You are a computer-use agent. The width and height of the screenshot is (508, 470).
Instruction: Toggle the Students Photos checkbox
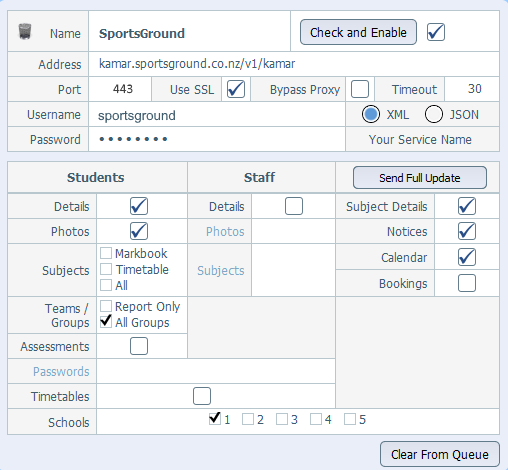pos(139,231)
